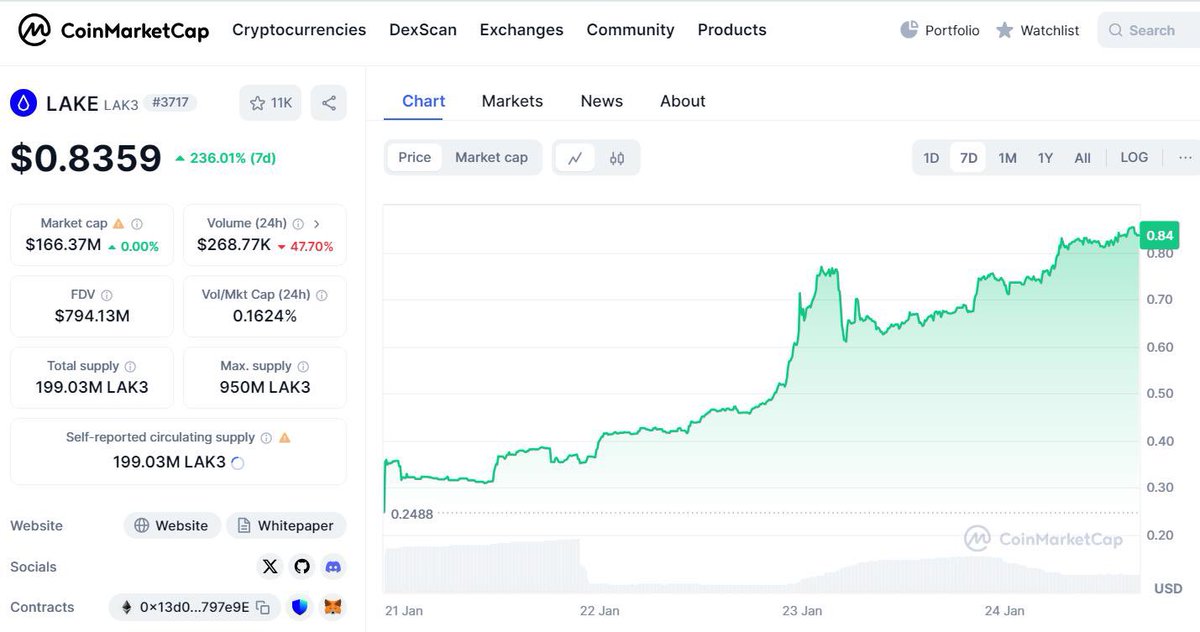Open the Discord social link
The width and height of the screenshot is (1200, 632).
click(334, 567)
